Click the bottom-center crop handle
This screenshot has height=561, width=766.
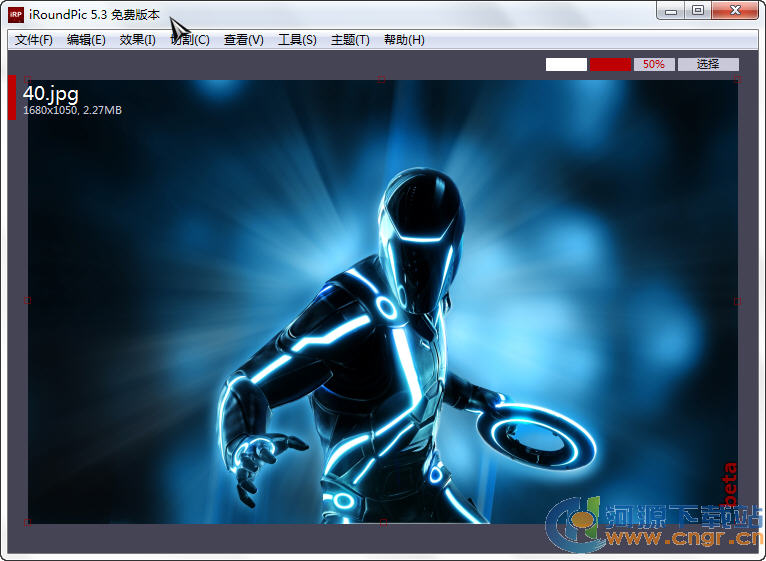[x=383, y=523]
